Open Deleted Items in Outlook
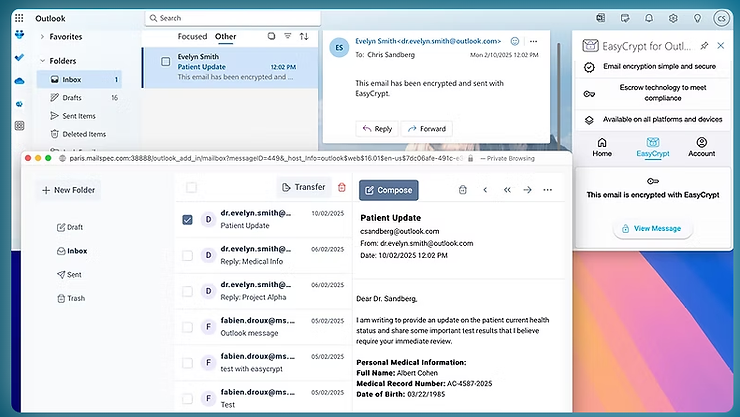 click(x=79, y=134)
